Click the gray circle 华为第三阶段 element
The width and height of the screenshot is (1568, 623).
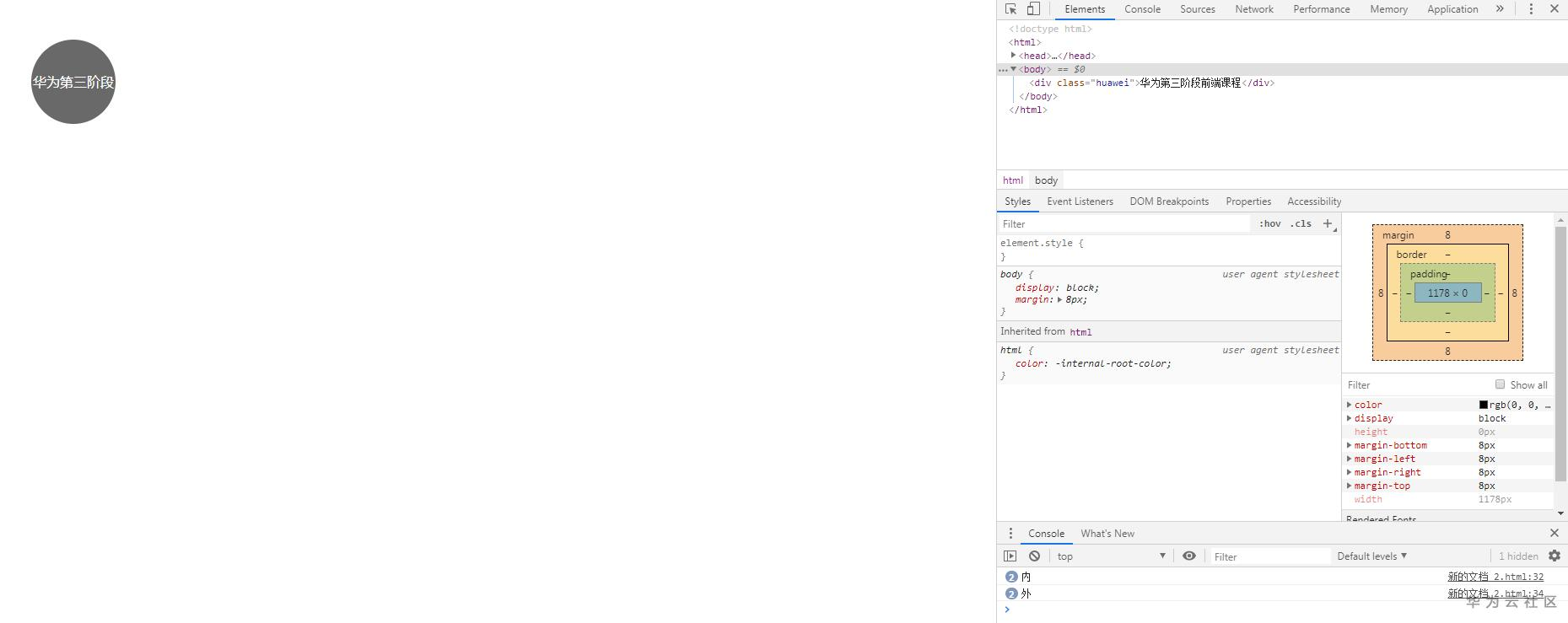tap(73, 82)
